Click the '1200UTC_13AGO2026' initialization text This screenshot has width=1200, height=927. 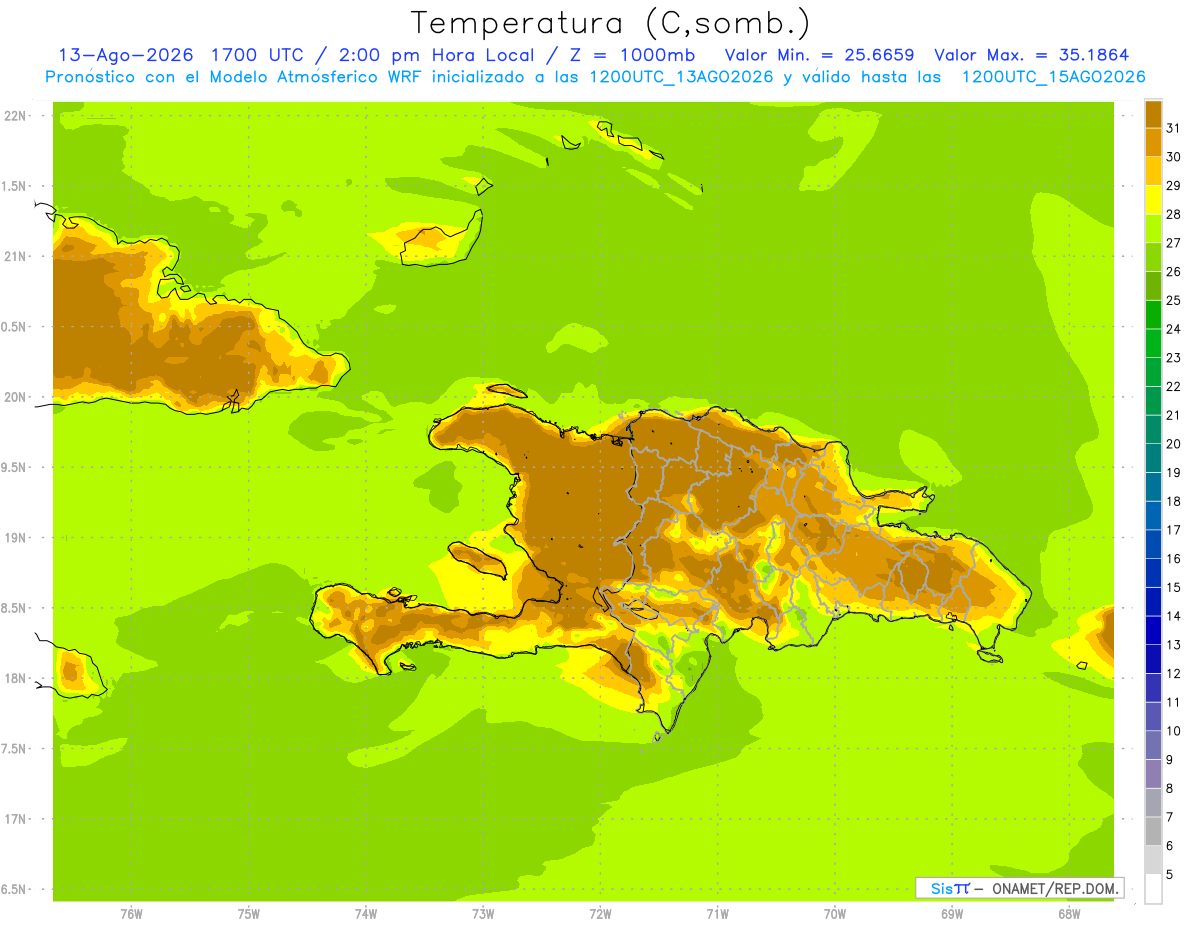pos(681,77)
